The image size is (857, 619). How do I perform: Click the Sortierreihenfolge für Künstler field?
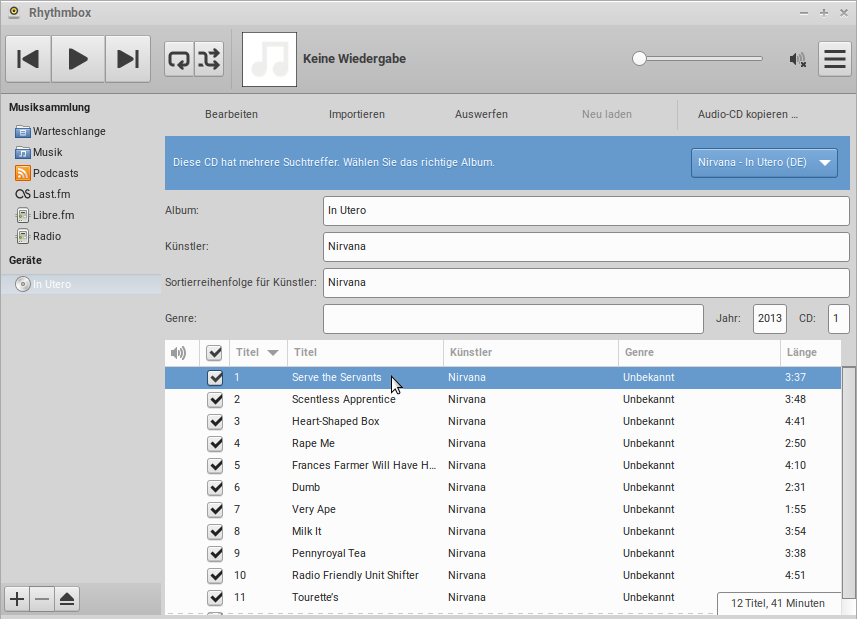pos(586,282)
